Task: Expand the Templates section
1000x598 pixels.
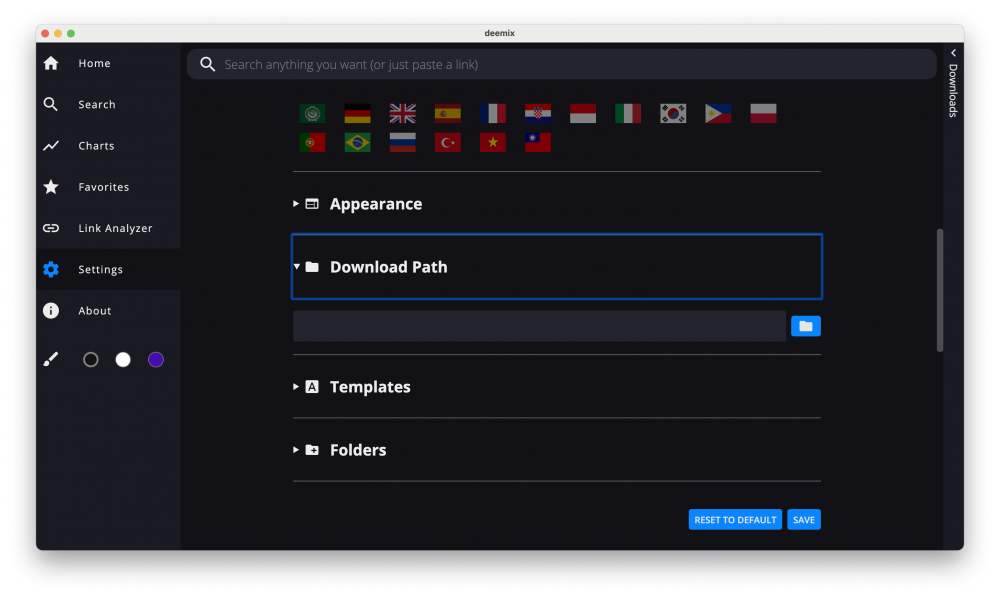Action: [x=369, y=387]
